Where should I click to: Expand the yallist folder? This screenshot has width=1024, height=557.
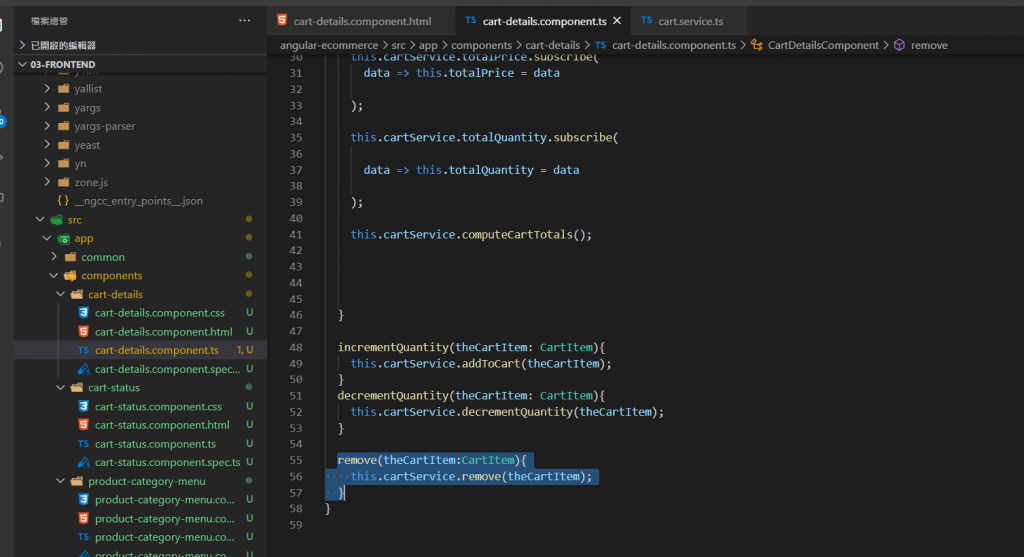[47, 88]
